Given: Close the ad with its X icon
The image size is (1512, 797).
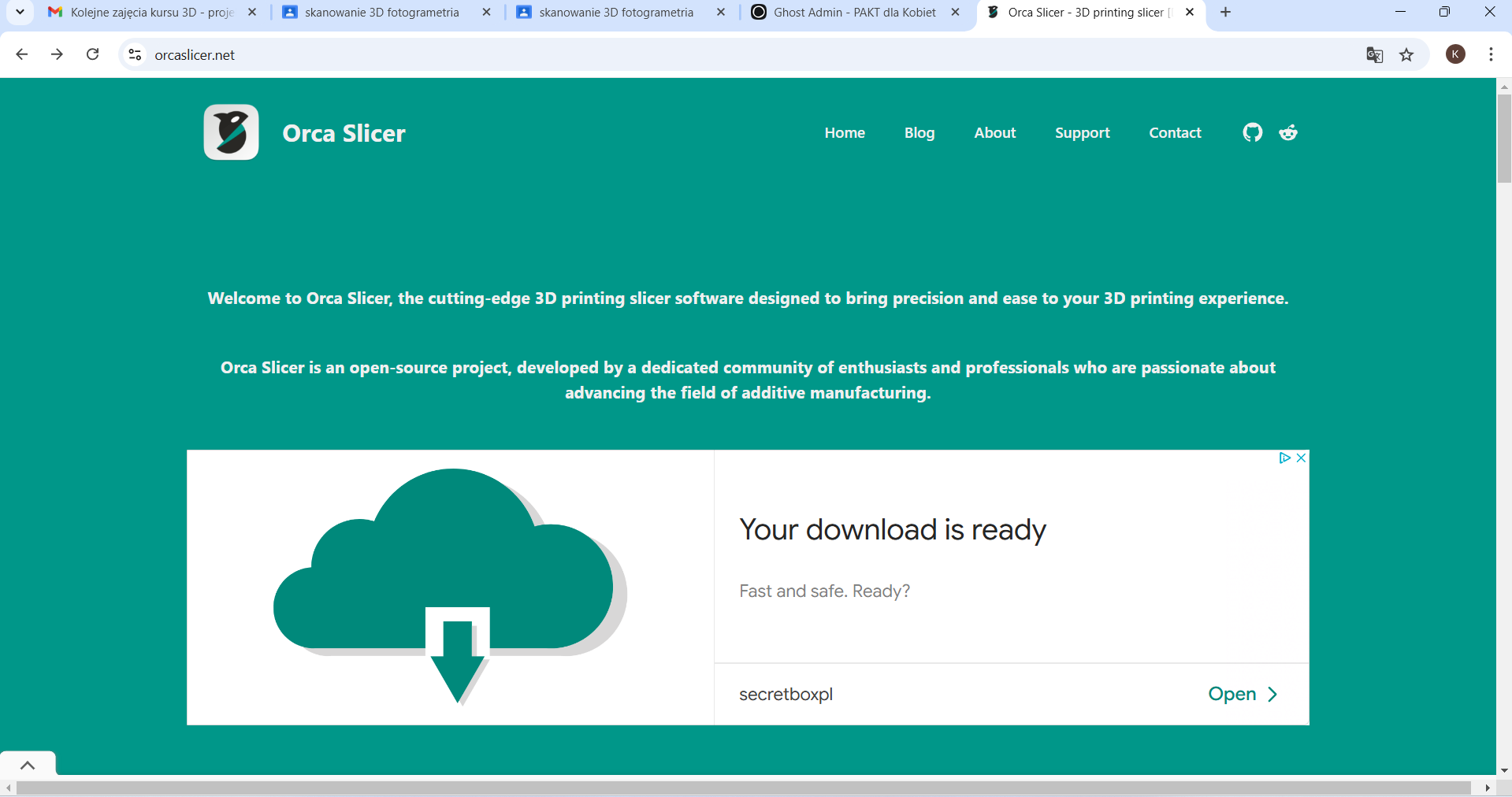Looking at the screenshot, I should coord(1301,458).
